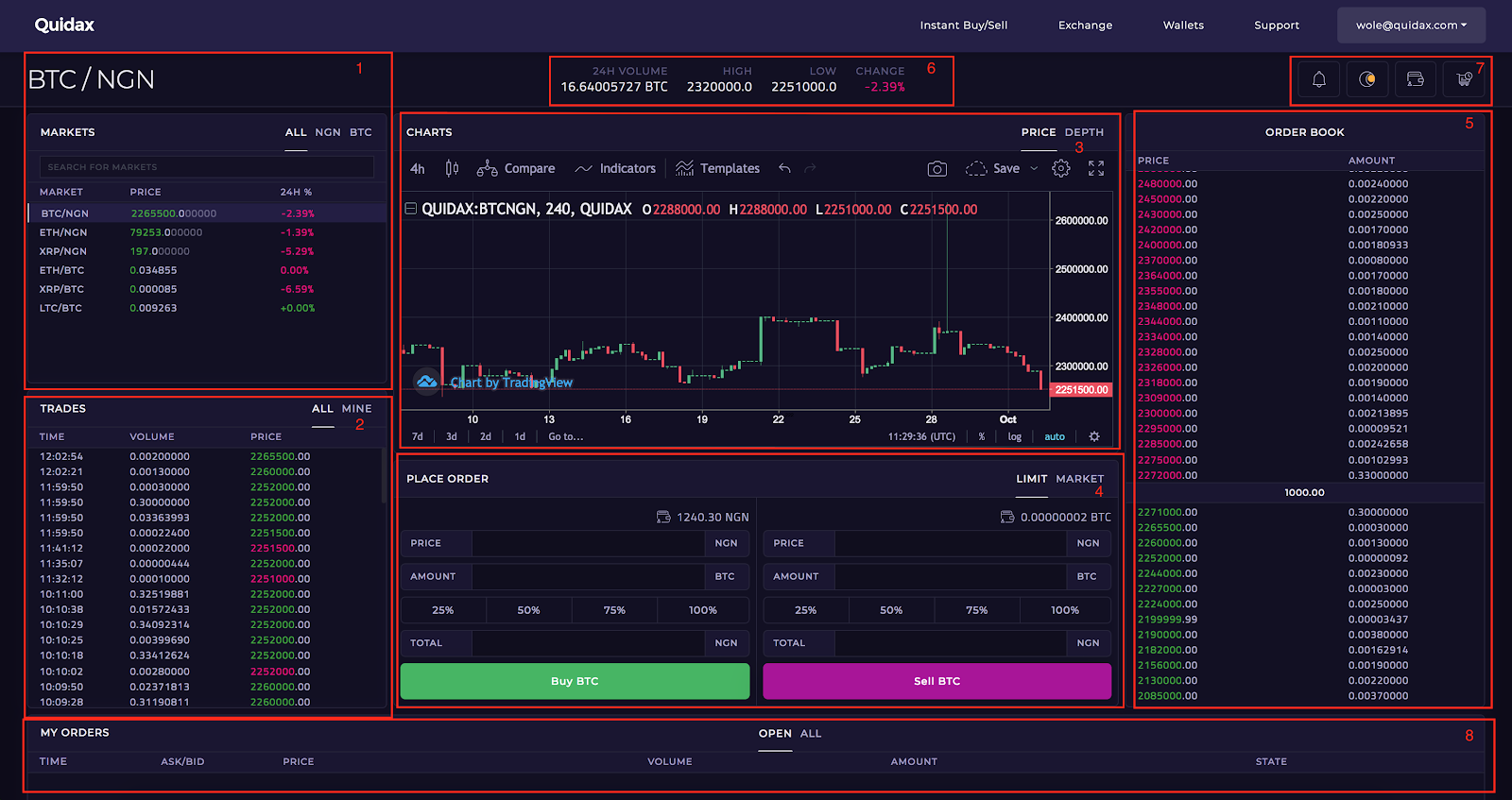Save chart layout with cloud icon
This screenshot has height=800, width=1512.
(x=992, y=168)
